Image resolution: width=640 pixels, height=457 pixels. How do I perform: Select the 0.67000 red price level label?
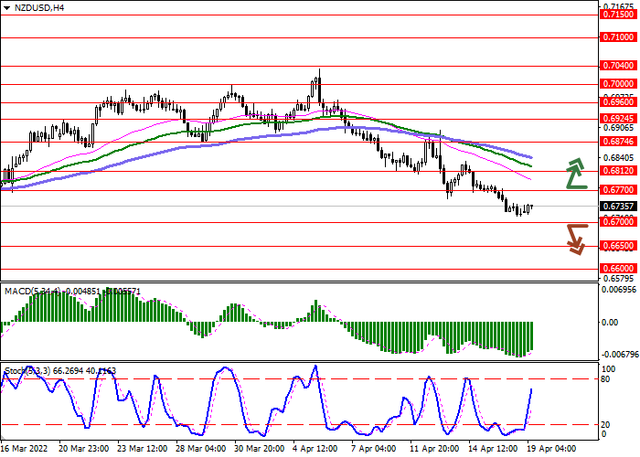(x=619, y=222)
